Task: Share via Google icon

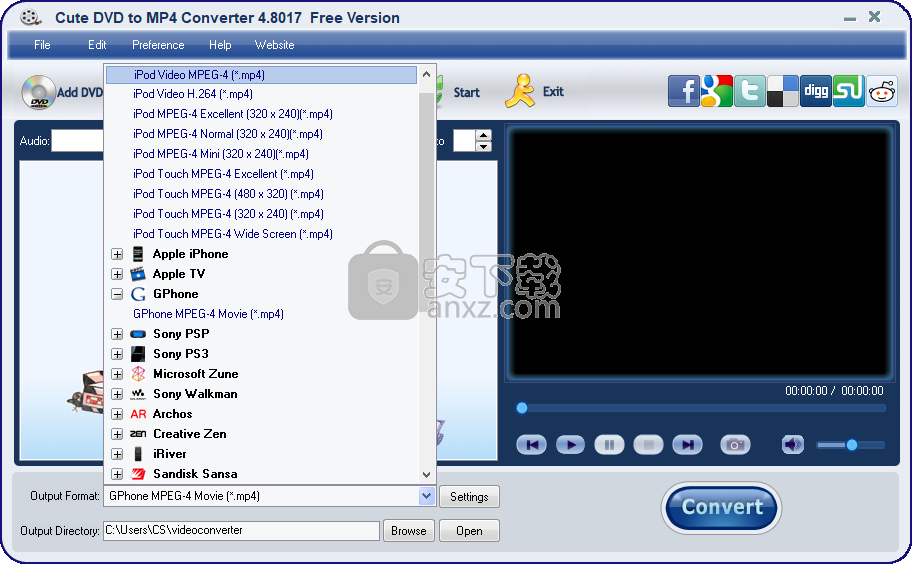Action: [x=717, y=91]
